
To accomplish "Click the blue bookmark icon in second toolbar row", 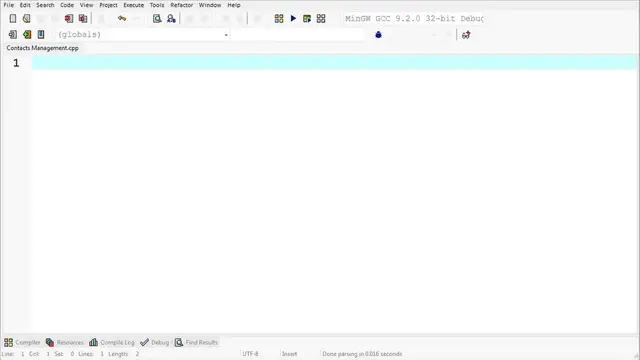I will point(41,34).
